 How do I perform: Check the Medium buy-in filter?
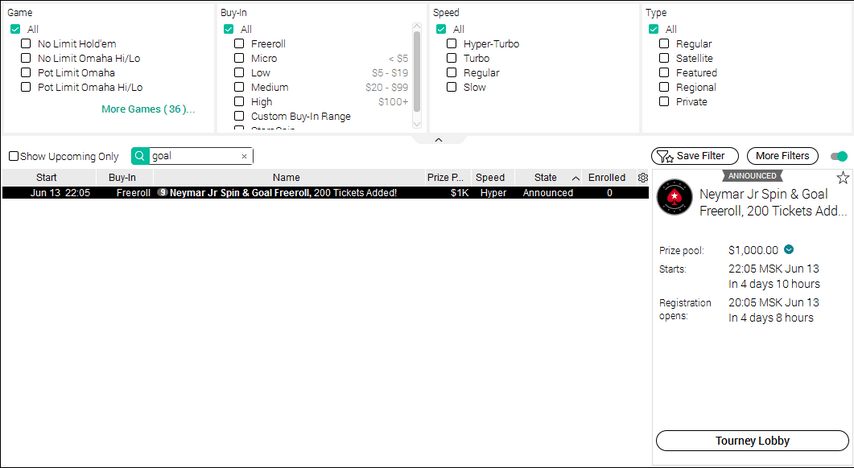click(239, 87)
